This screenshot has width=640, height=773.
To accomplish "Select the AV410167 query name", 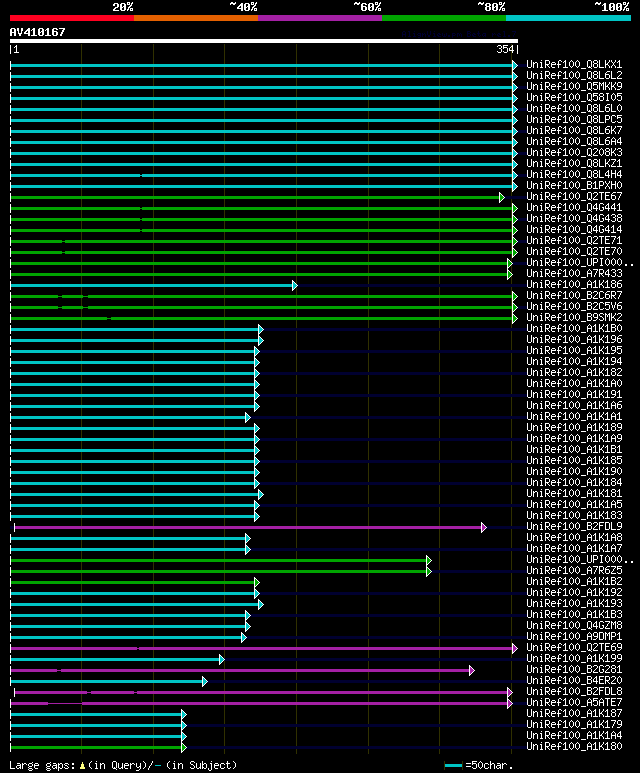I will pos(37,32).
